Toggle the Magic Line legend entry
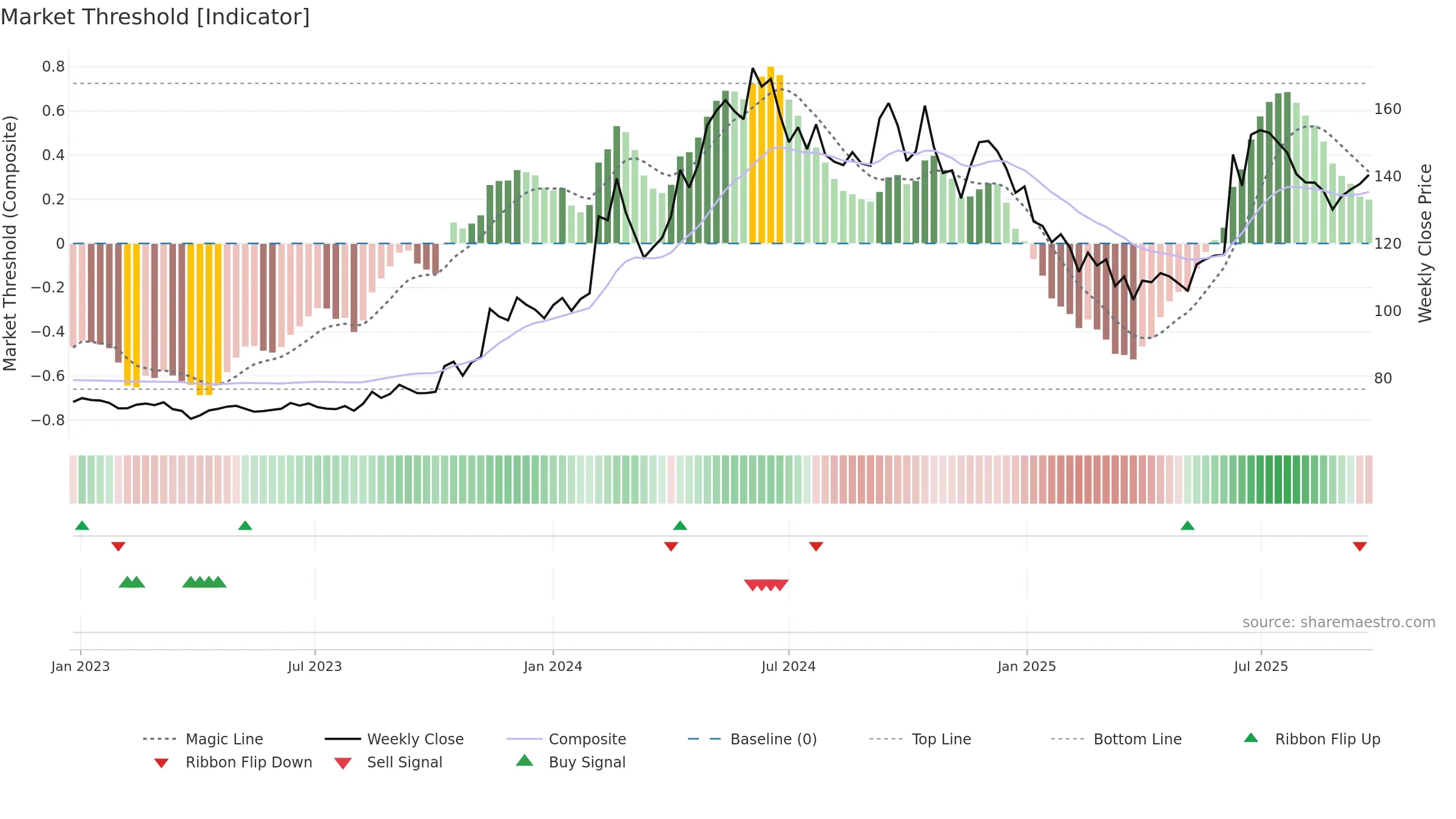The height and width of the screenshot is (819, 1456). coord(203,739)
